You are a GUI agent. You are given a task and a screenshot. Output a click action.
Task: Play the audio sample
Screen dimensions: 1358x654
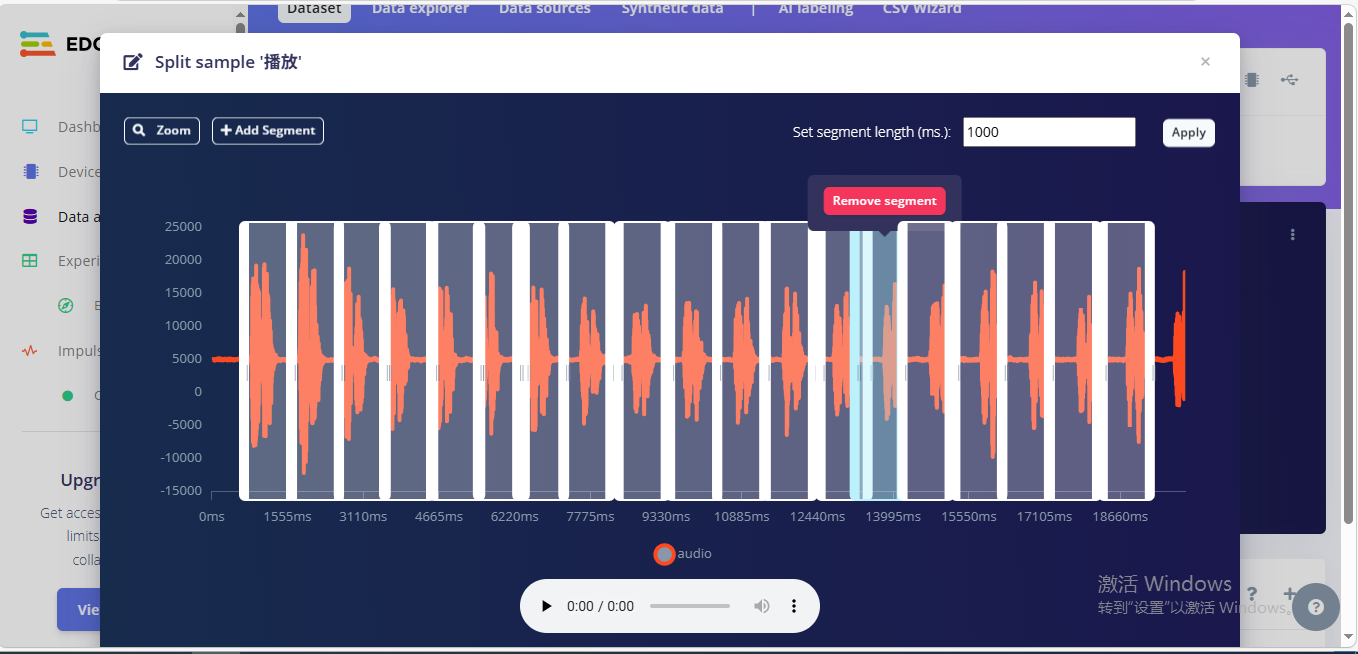coord(546,606)
